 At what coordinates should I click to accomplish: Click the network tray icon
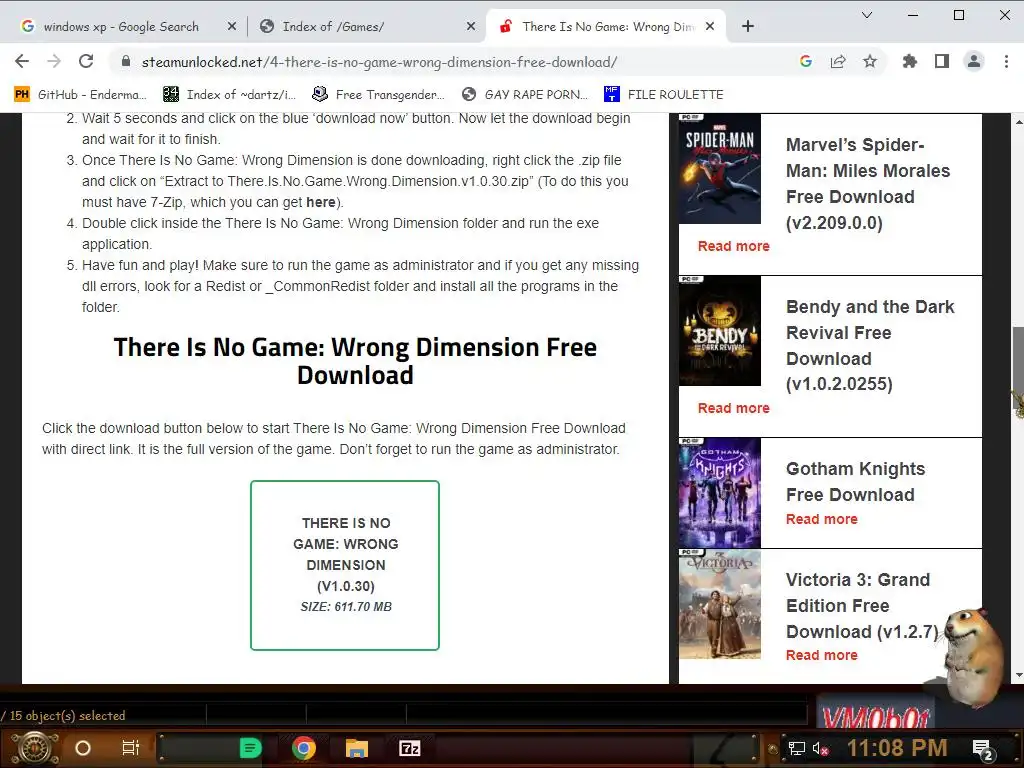click(x=797, y=748)
